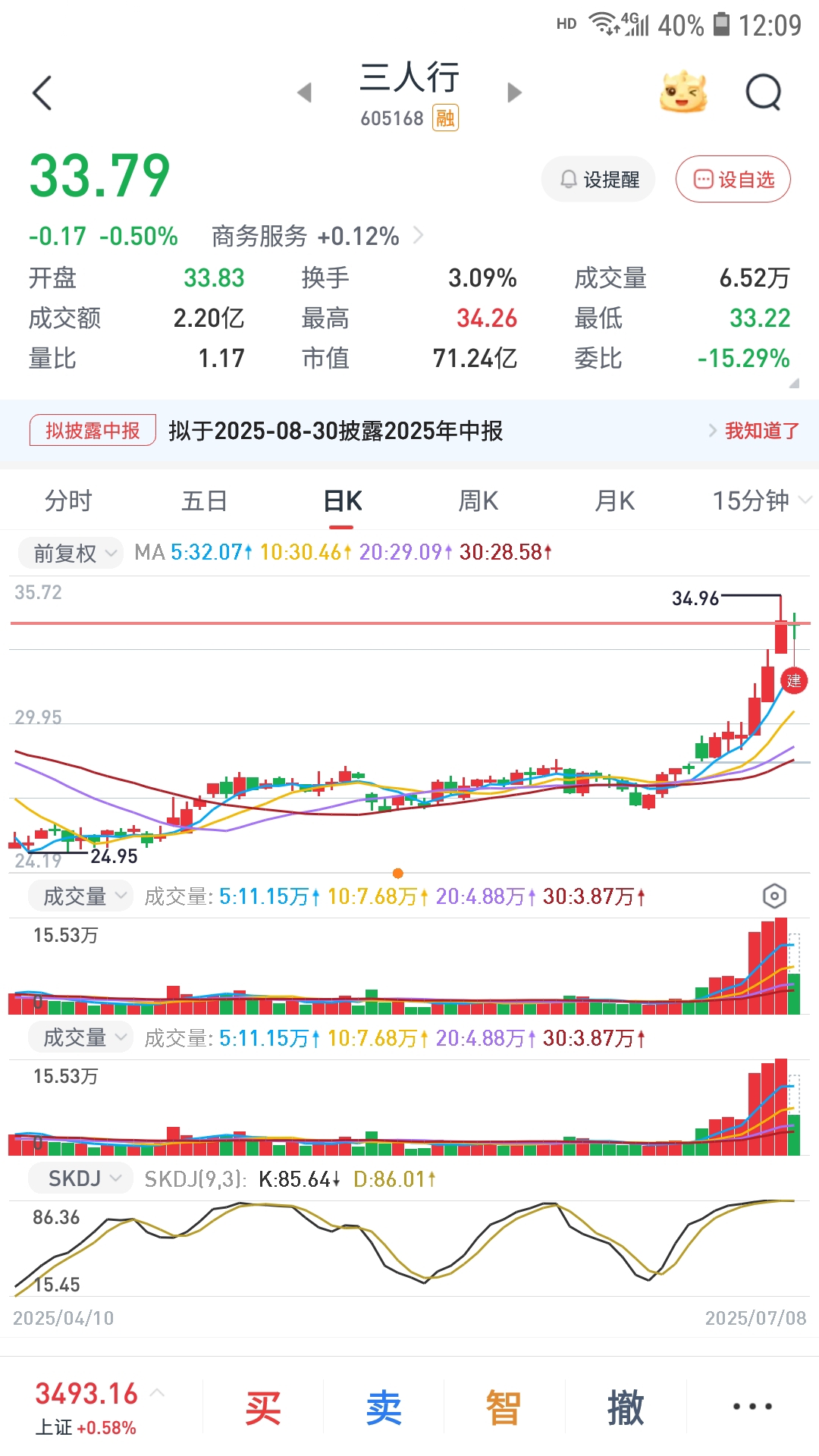Open the 15分钟 period dropdown
This screenshot has width=819, height=1456.
[x=761, y=500]
